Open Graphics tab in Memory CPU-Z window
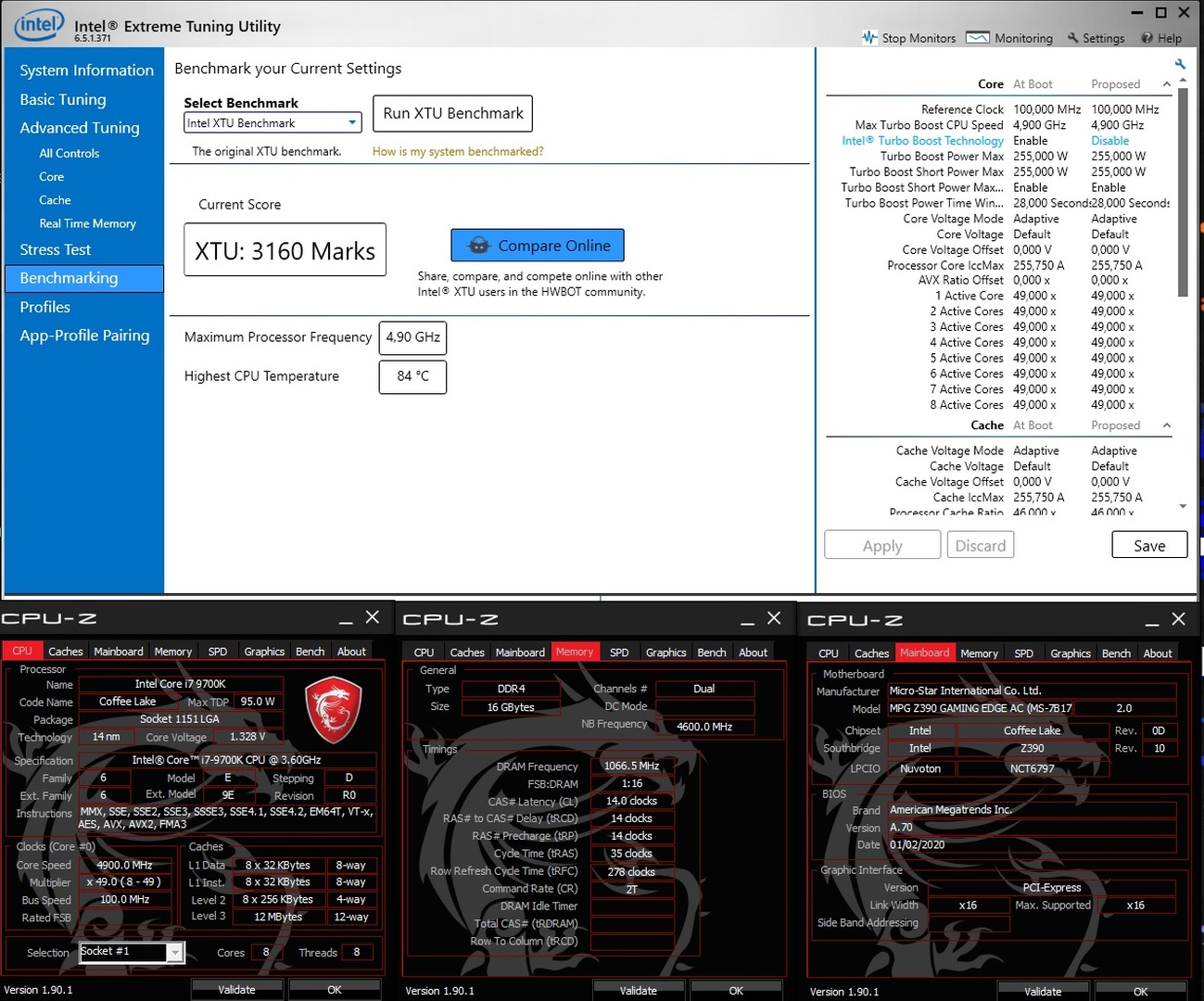The image size is (1204, 1001). pyautogui.click(x=665, y=653)
